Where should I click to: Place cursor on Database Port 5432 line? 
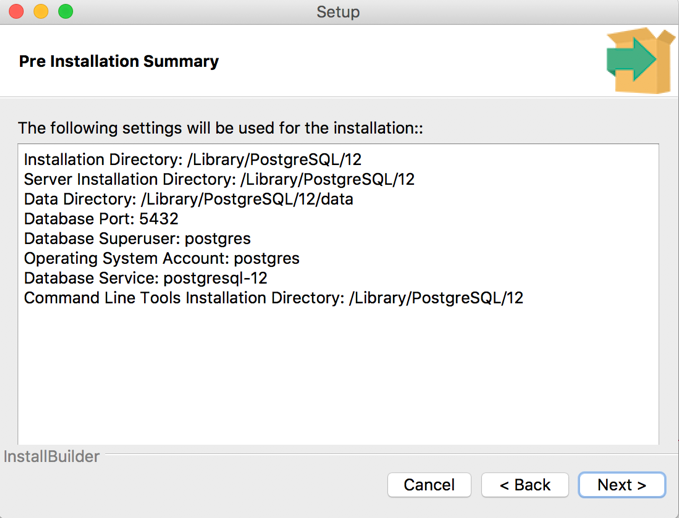tap(101, 219)
